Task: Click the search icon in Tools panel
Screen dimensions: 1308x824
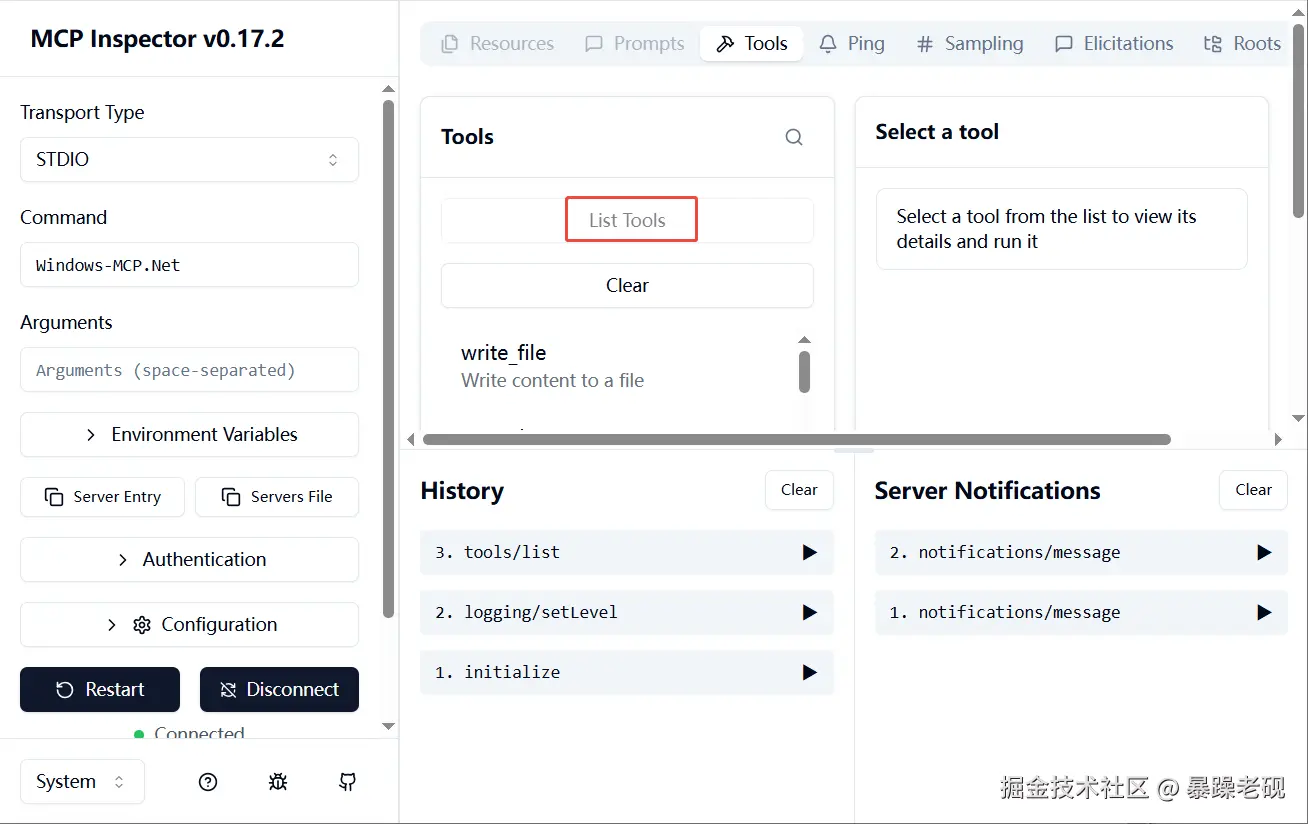Action: 794,137
